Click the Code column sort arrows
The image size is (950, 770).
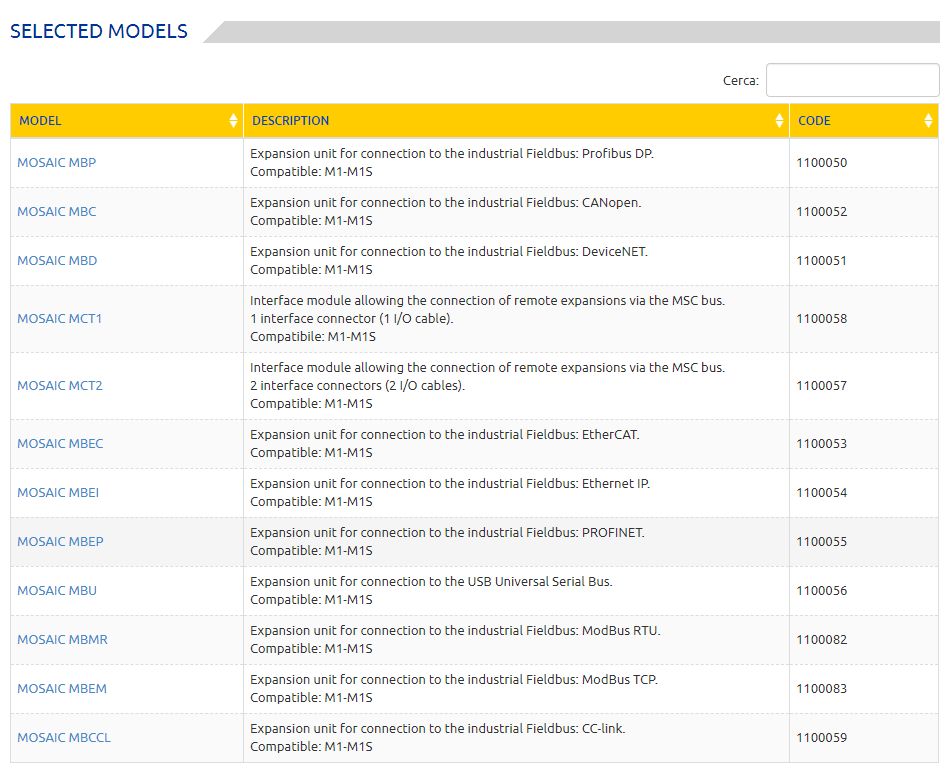(x=928, y=121)
